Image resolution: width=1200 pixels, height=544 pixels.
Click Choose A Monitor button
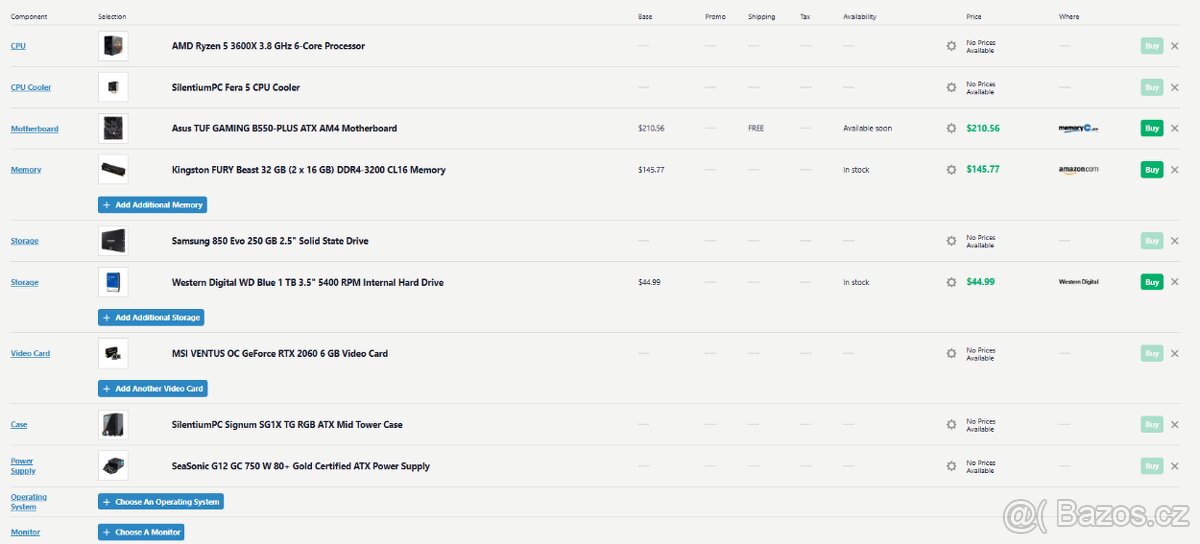[x=141, y=532]
